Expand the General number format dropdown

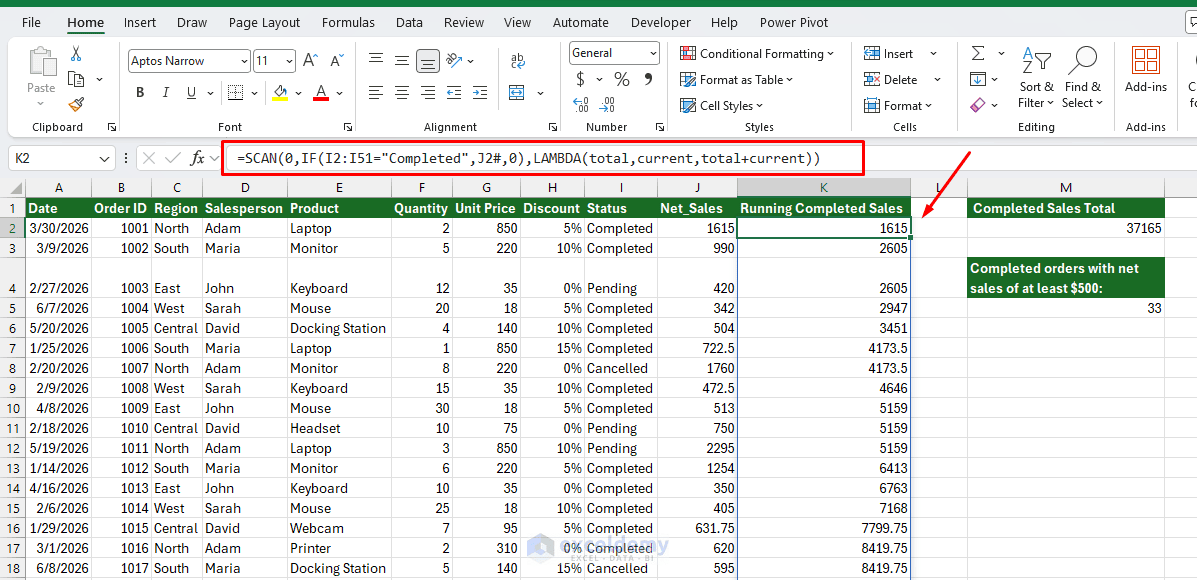(653, 53)
